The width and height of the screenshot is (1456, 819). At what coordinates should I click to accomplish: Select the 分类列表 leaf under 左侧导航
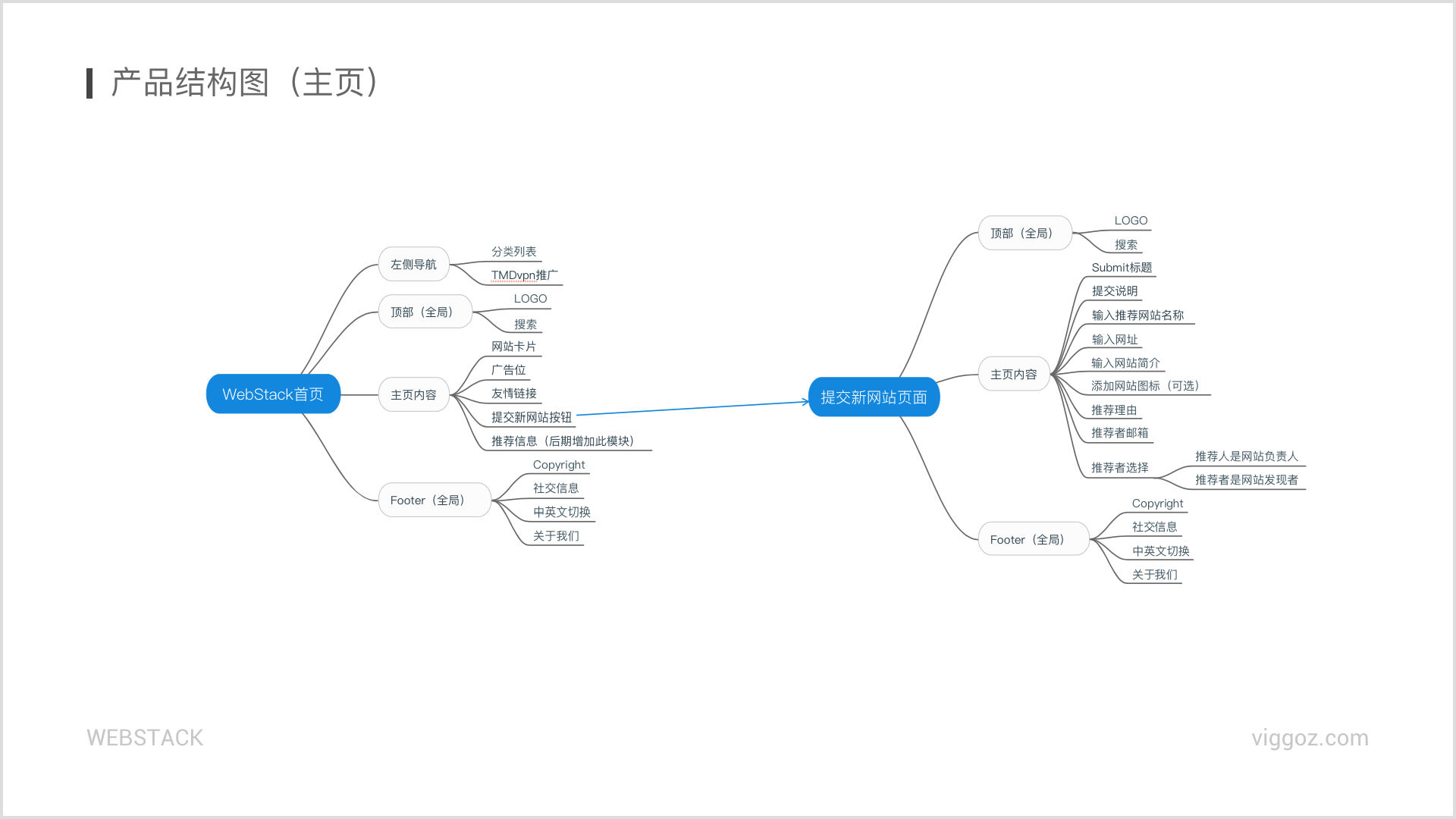click(x=513, y=252)
